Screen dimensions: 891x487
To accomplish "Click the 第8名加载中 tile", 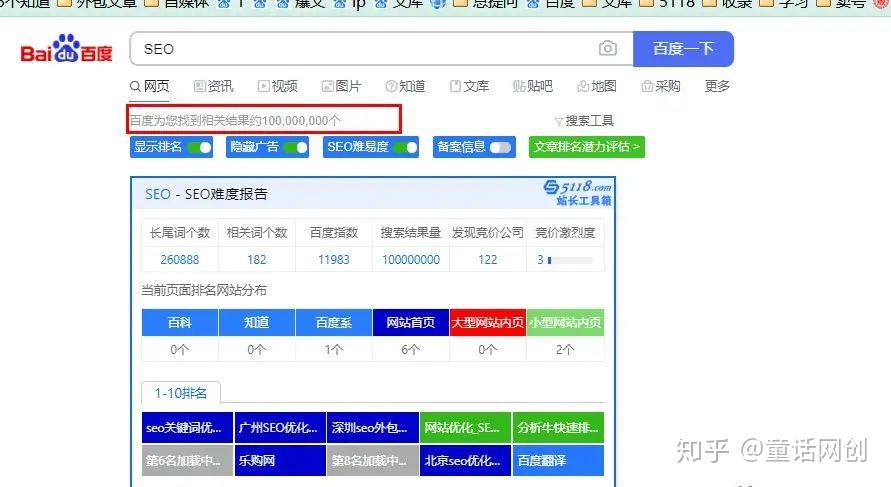I will (373, 460).
